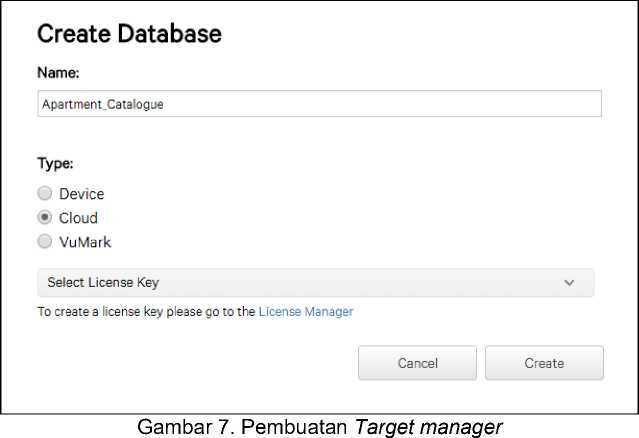Viewport: 639px width, 438px height.
Task: Select the Cloud radio button
Action: 44,218
